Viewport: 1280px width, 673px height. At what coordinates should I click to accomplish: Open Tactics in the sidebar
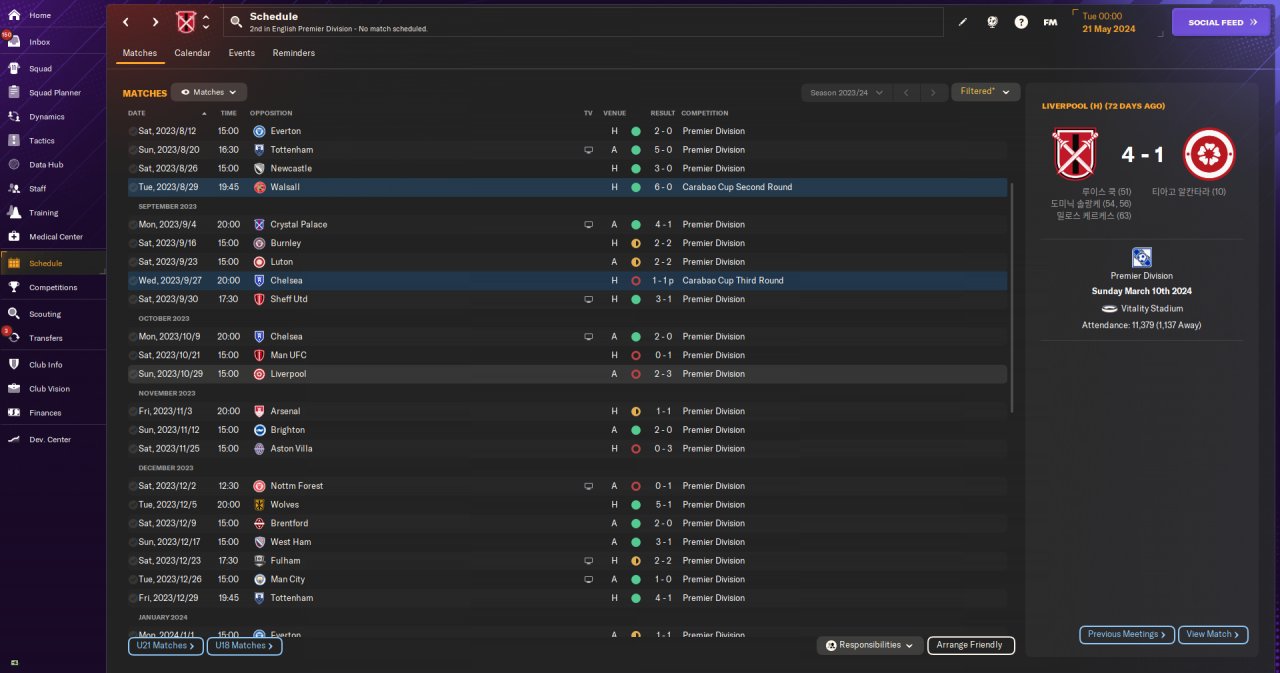pyautogui.click(x=53, y=141)
